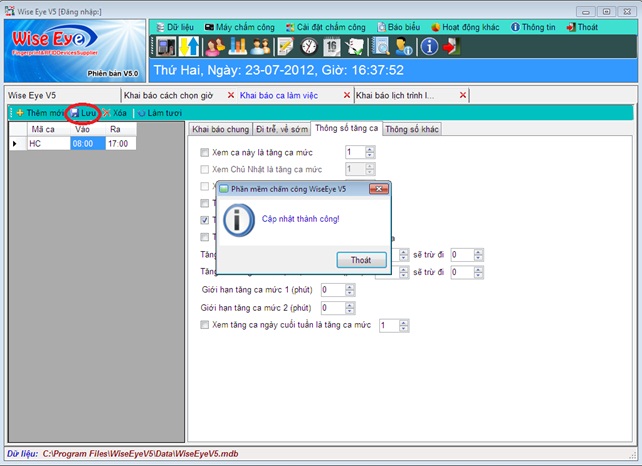
Task: Toggle the checked checkbox behind the dialog
Action: 204,220
